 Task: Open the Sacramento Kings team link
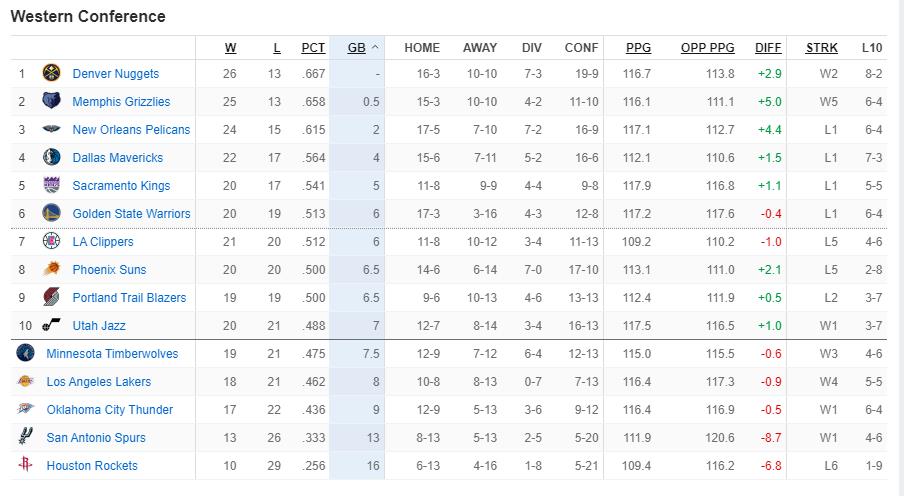click(121, 186)
